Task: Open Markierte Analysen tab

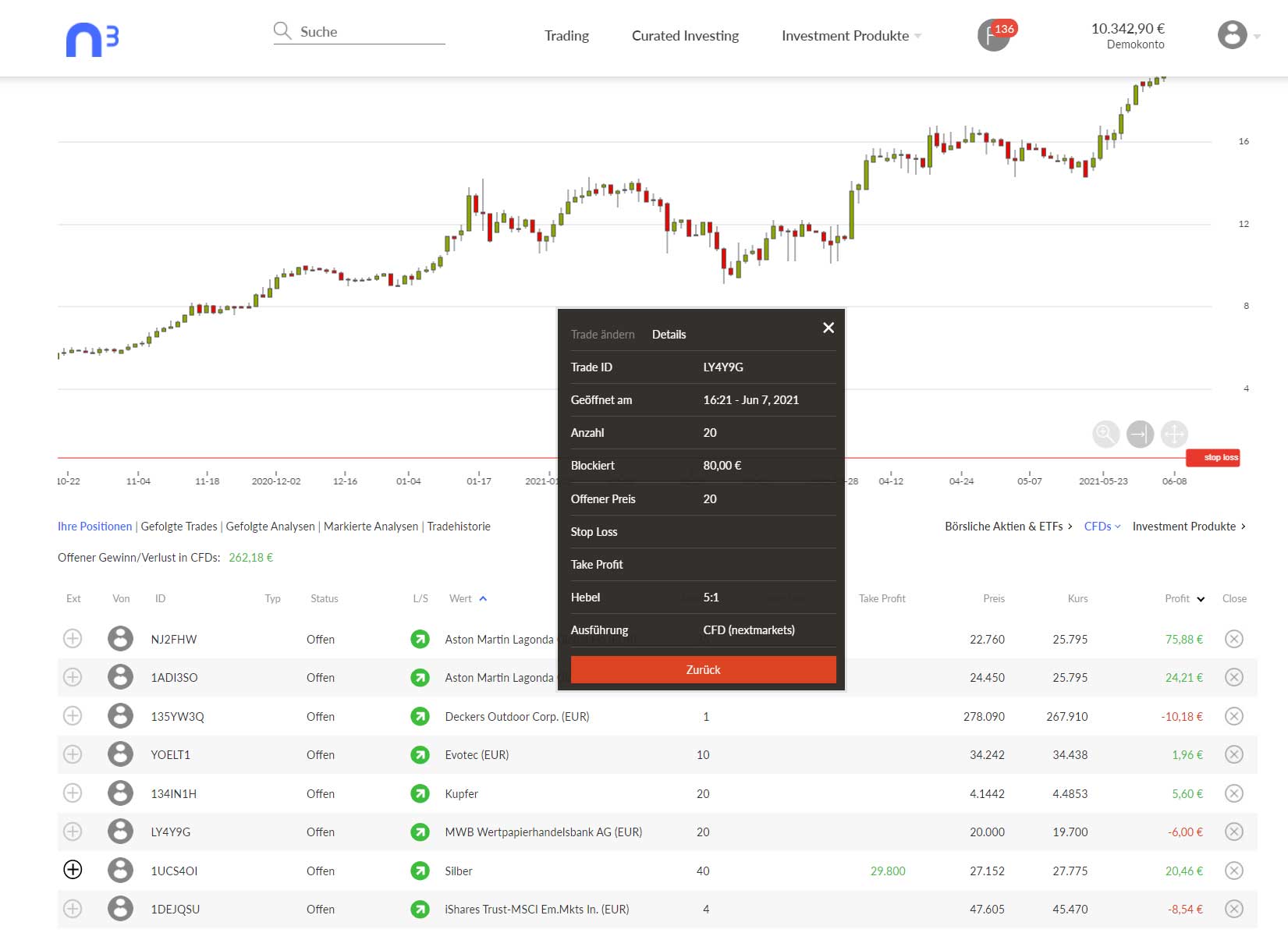Action: tap(371, 527)
